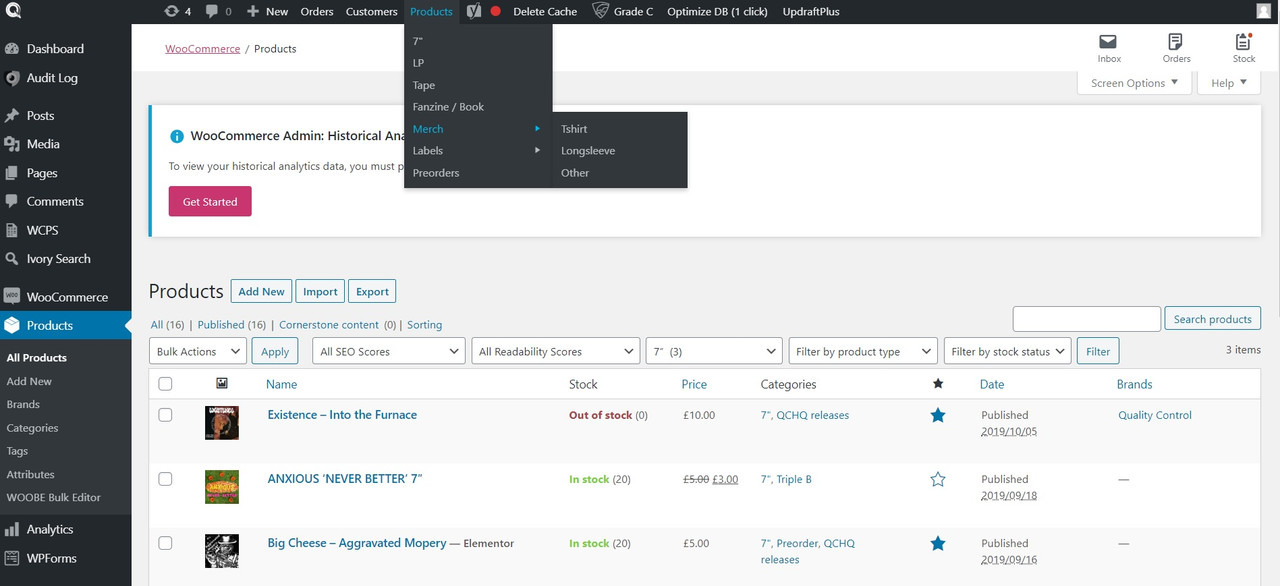1280x586 pixels.
Task: Open thumbnail of Existence – Into the Furnace
Action: pyautogui.click(x=222, y=423)
